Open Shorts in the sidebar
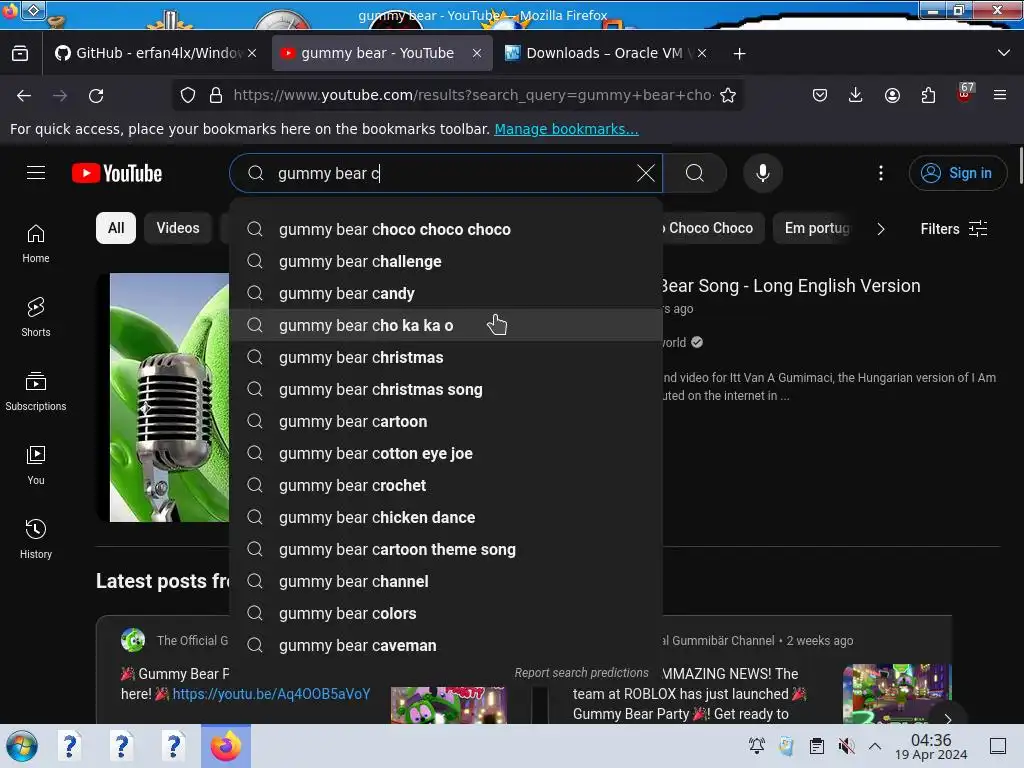 coord(36,317)
